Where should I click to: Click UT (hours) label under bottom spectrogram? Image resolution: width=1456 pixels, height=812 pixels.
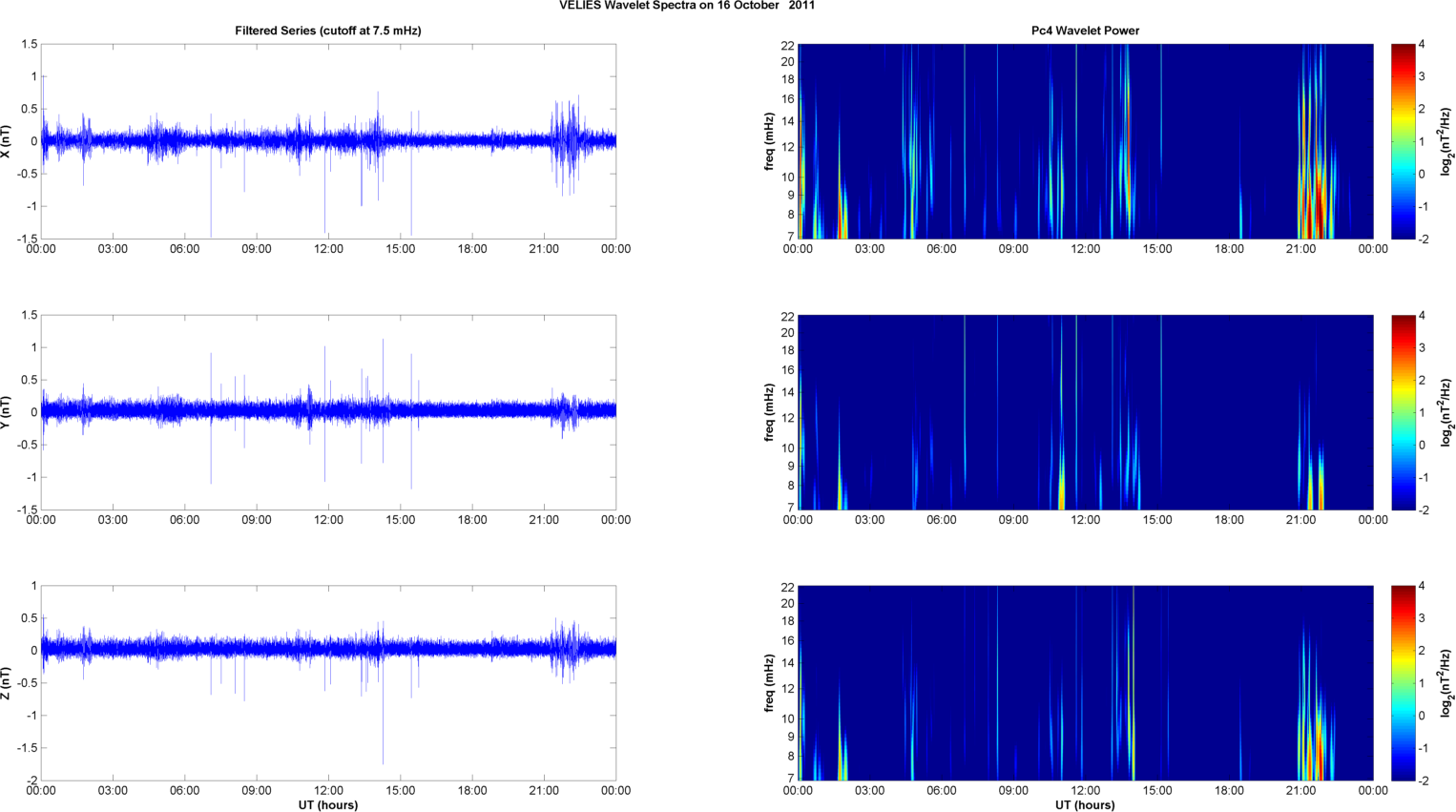coord(1085,805)
